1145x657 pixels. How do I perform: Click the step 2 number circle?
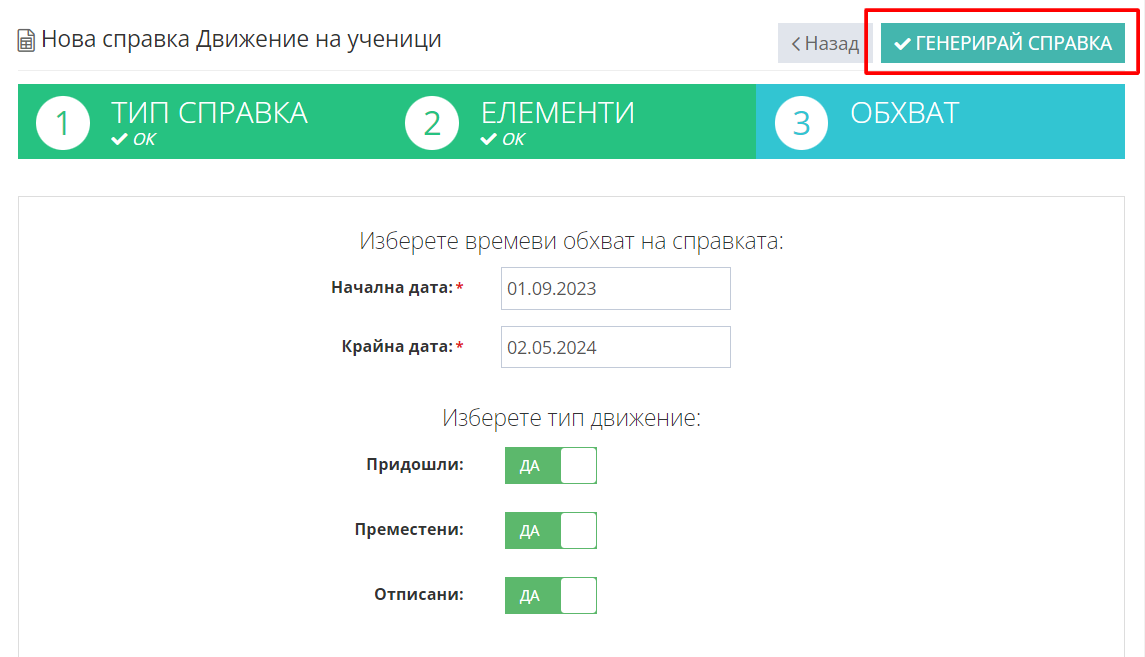pyautogui.click(x=432, y=123)
